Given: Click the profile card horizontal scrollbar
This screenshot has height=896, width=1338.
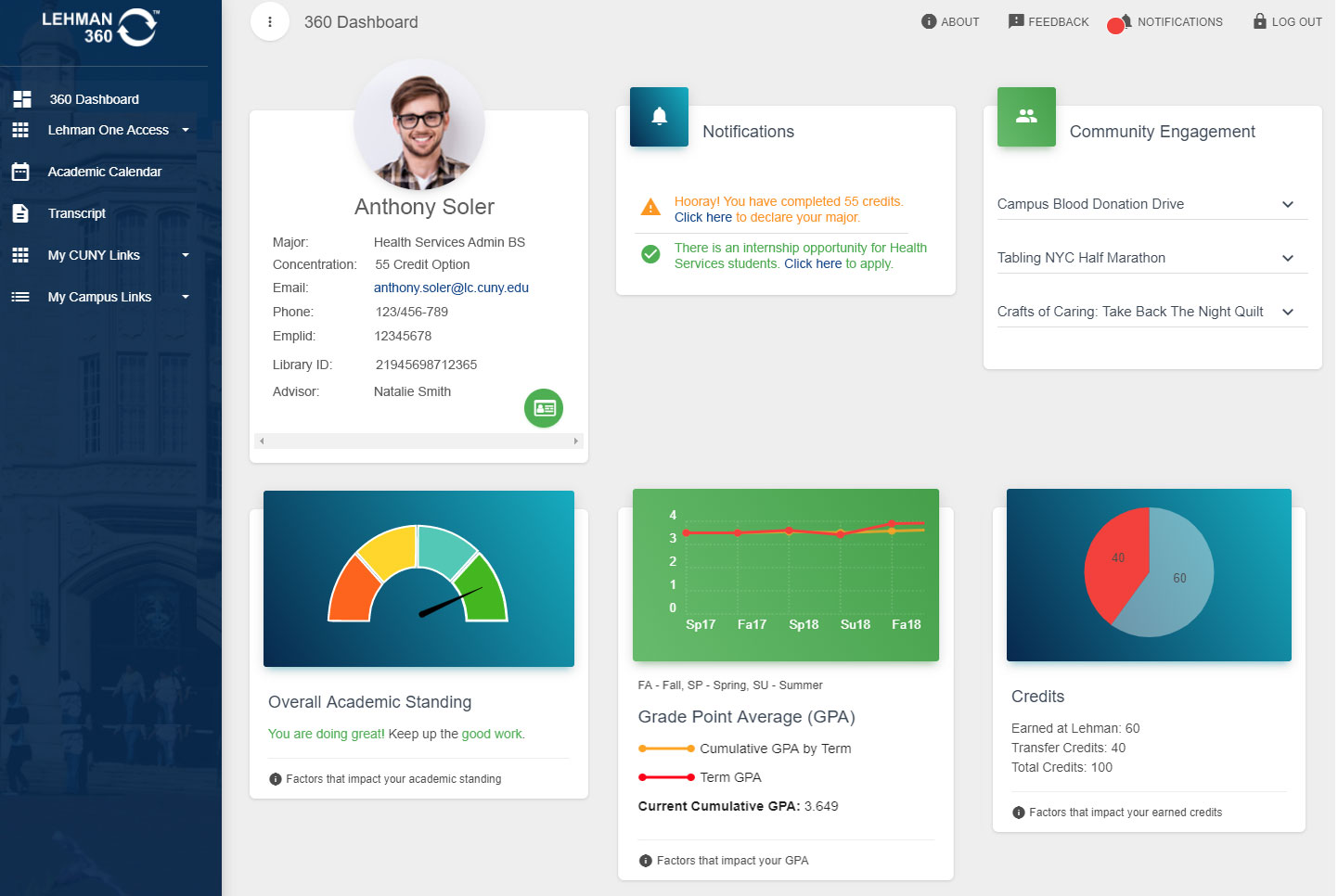Looking at the screenshot, I should point(418,442).
